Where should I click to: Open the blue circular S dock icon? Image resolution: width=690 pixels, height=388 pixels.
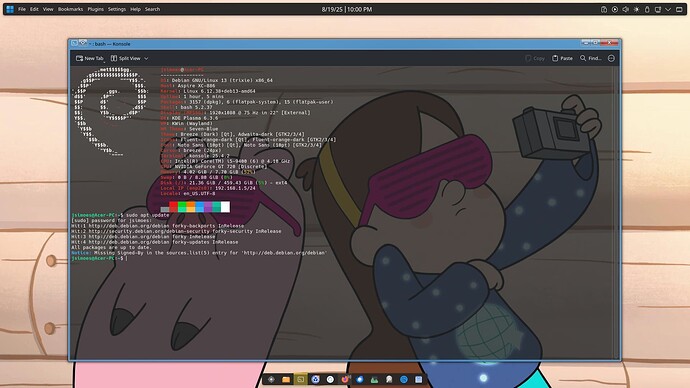(x=404, y=379)
